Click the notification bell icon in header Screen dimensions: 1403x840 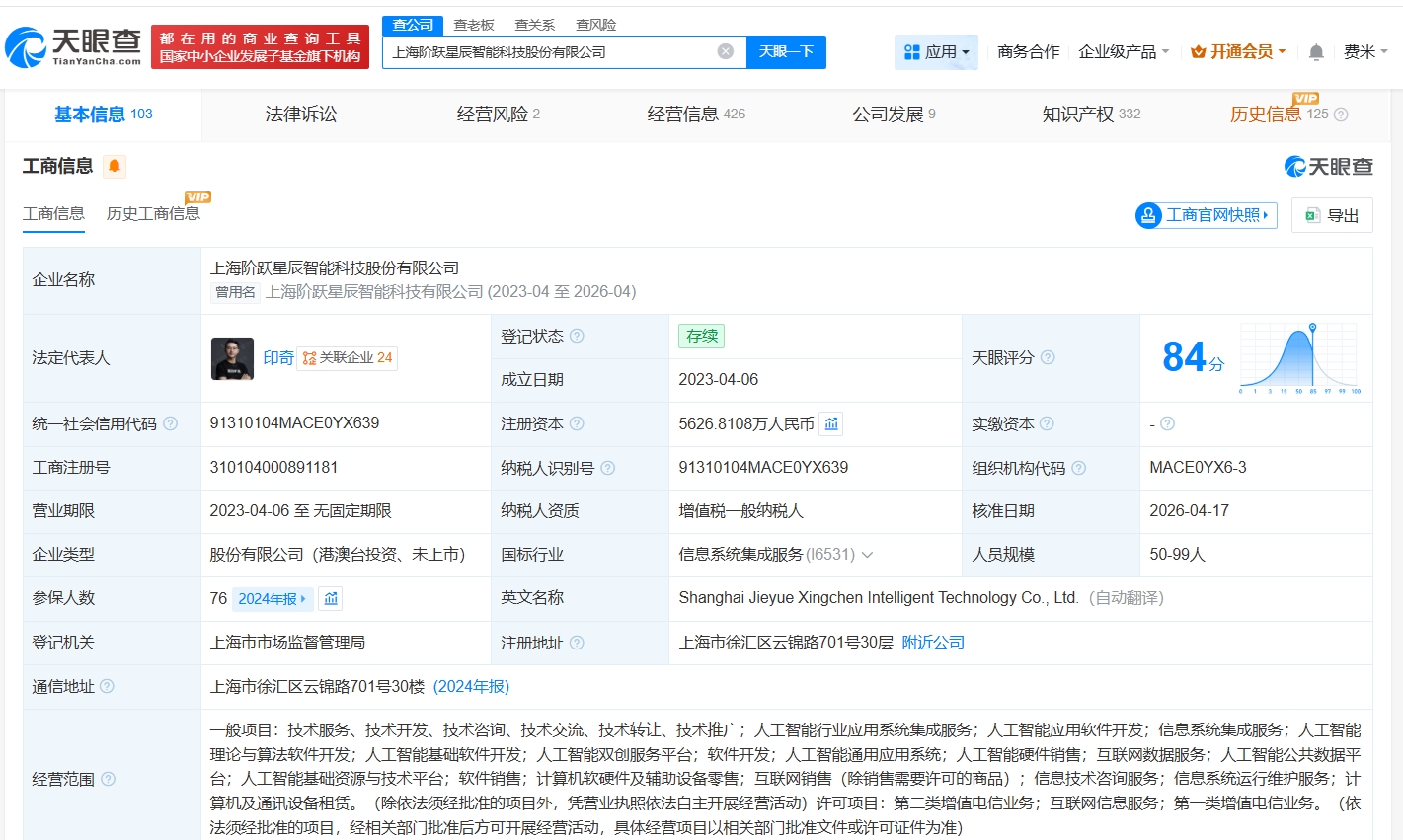coord(1316,52)
